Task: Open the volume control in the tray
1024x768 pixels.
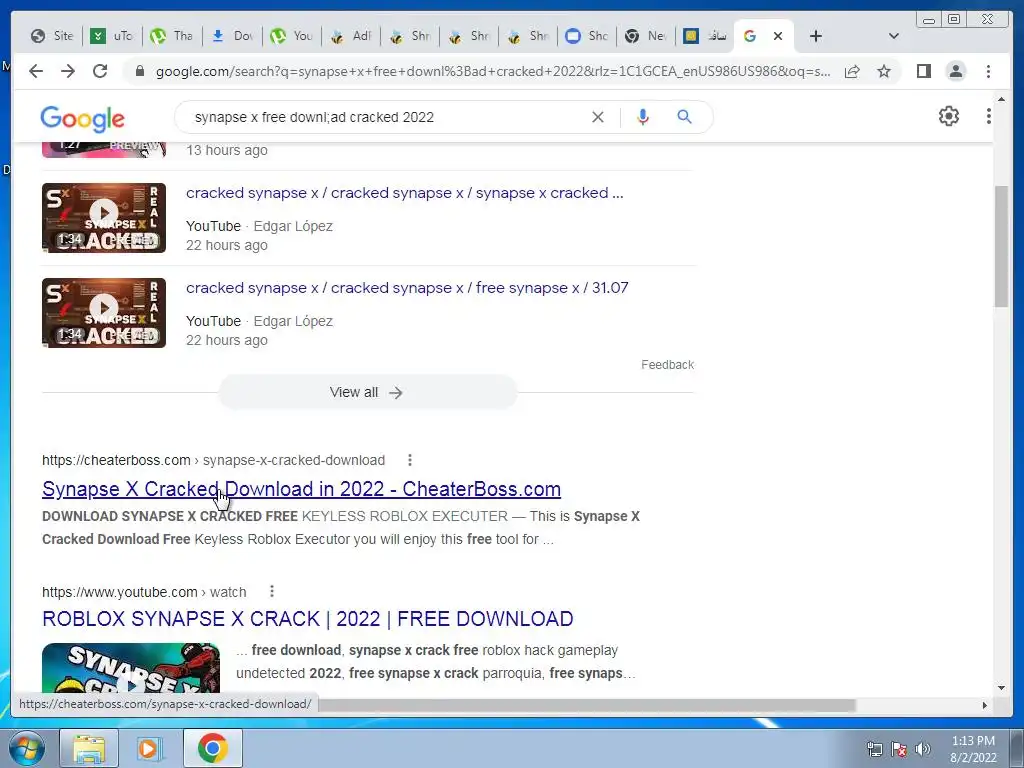Action: pyautogui.click(x=923, y=749)
